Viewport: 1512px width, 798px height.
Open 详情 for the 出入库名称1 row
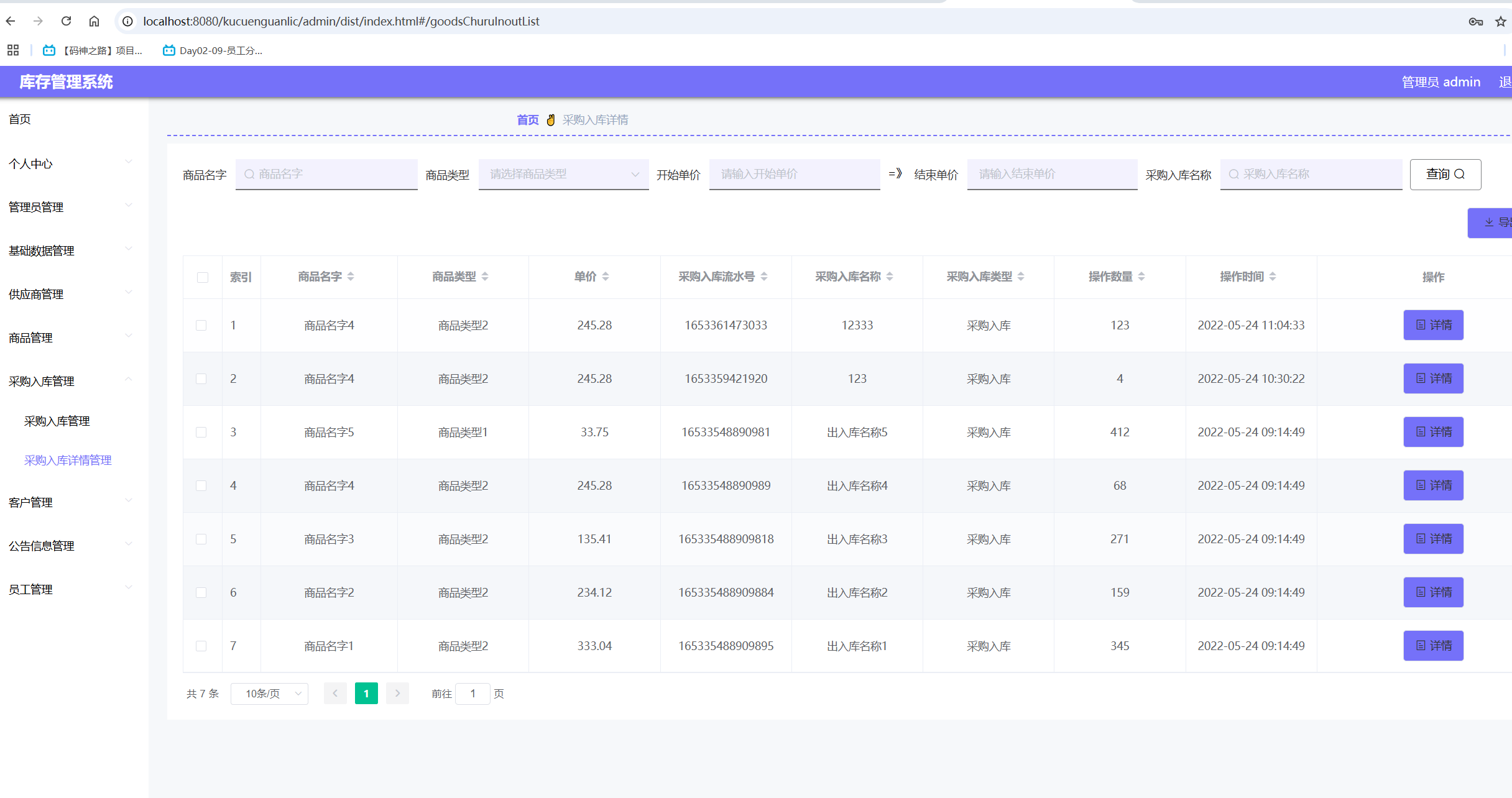click(x=1433, y=646)
